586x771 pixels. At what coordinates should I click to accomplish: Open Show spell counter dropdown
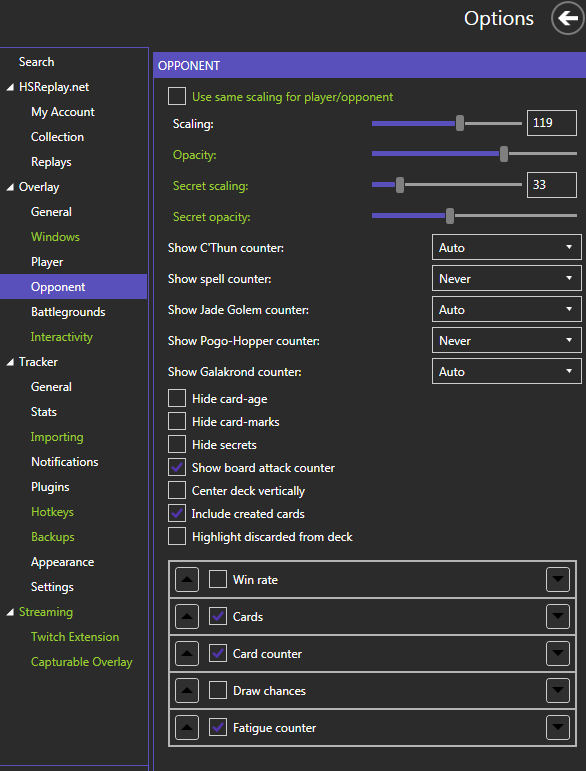pyautogui.click(x=506, y=279)
